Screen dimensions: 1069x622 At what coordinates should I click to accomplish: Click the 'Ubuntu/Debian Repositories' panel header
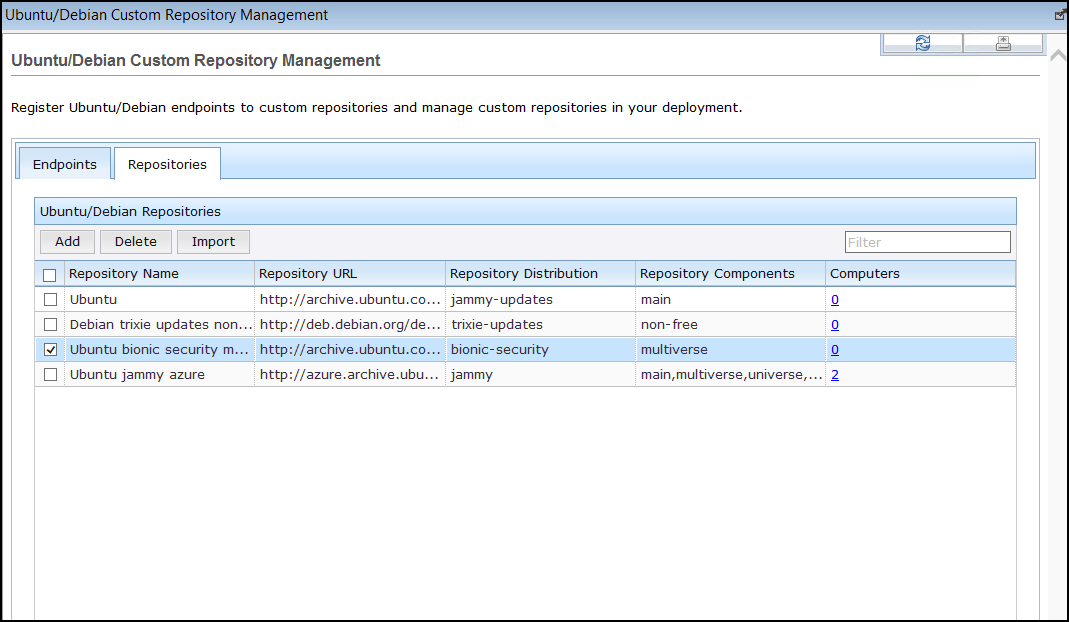point(525,211)
